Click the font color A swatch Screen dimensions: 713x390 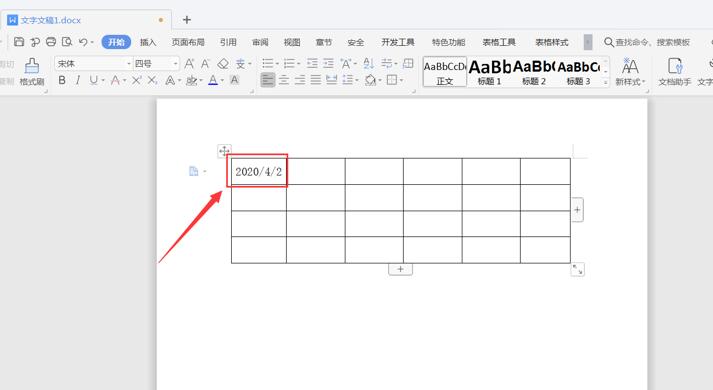click(213, 80)
